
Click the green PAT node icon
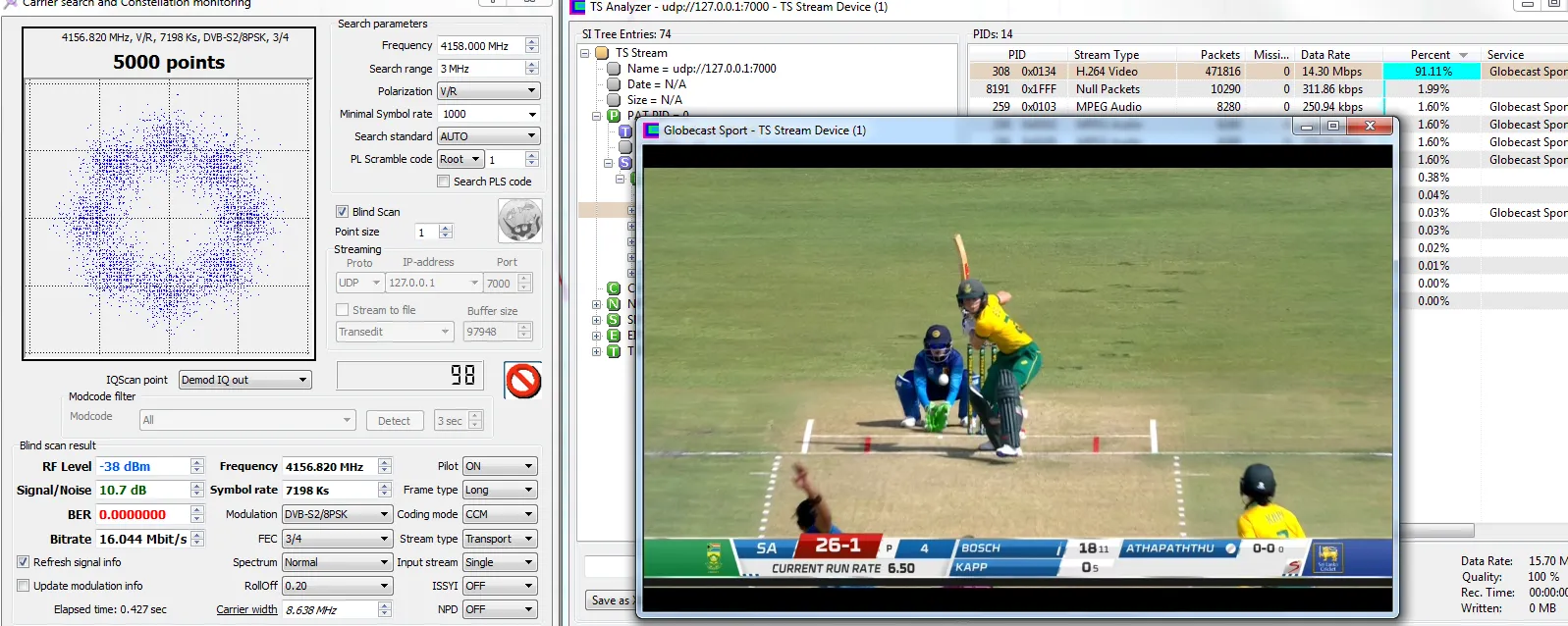[614, 116]
